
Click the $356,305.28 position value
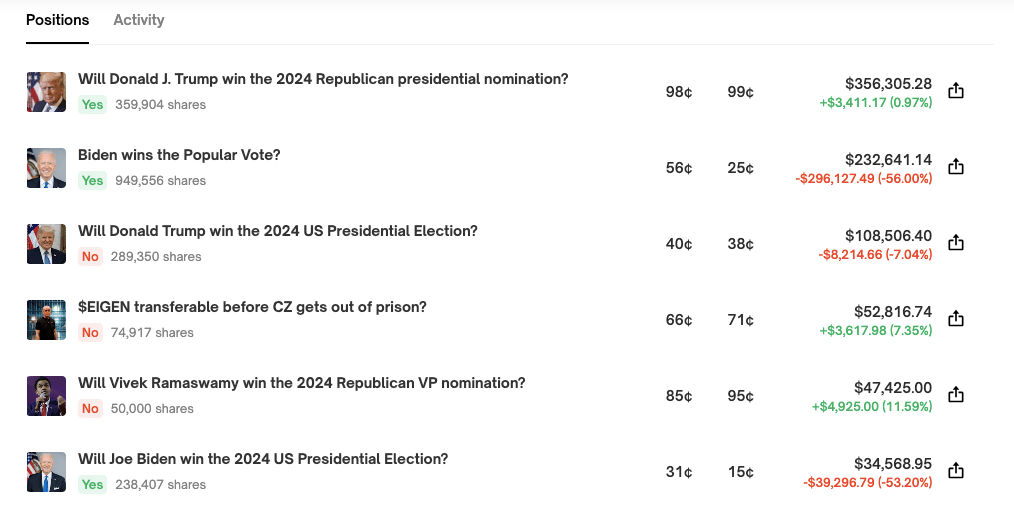[x=888, y=84]
